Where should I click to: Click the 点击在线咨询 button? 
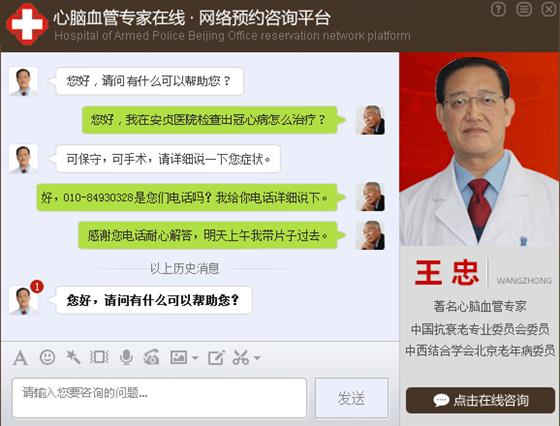click(x=480, y=400)
